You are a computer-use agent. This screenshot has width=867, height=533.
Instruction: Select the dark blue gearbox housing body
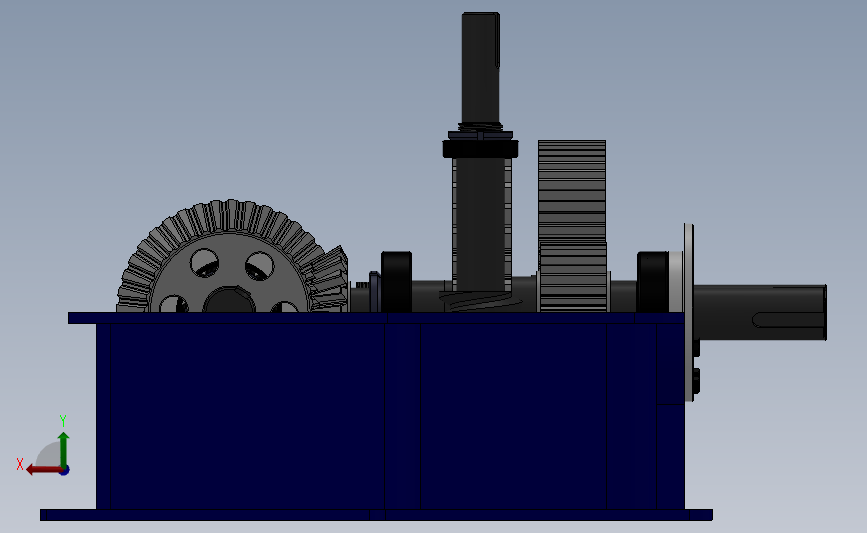[x=390, y=416]
